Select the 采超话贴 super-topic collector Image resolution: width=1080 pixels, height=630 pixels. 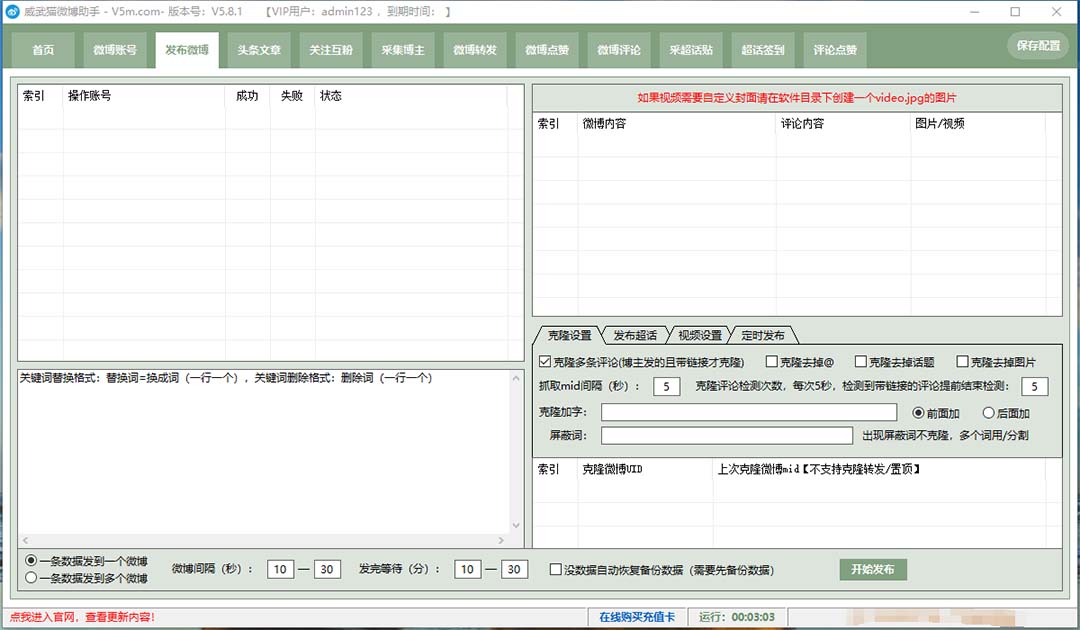click(690, 49)
